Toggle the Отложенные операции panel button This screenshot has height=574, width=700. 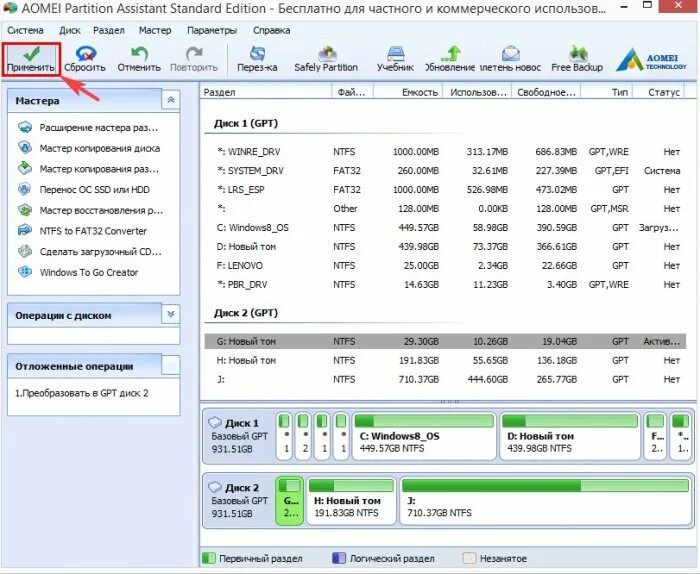[x=171, y=365]
